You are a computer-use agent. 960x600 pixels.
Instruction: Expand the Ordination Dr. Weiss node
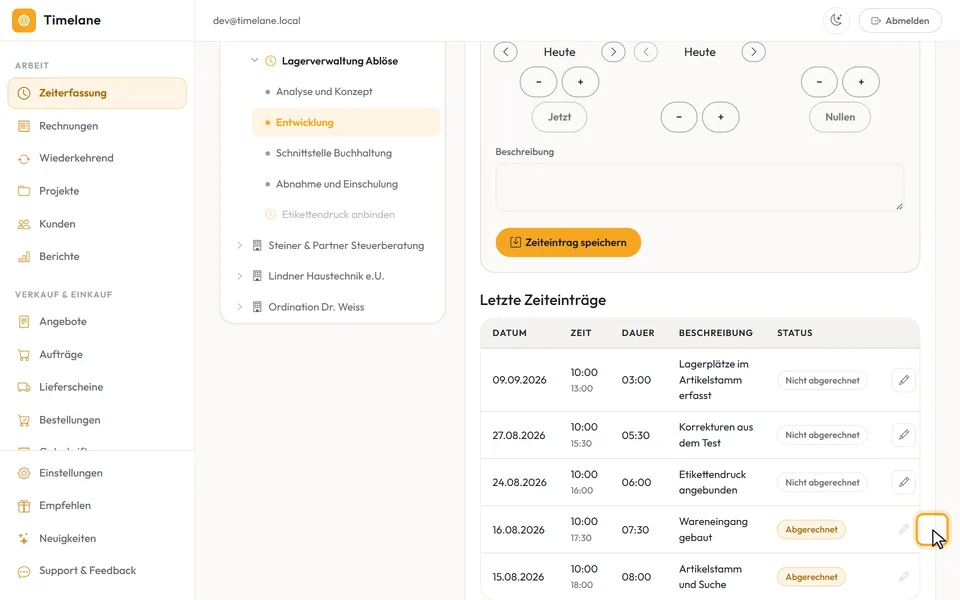coord(239,307)
